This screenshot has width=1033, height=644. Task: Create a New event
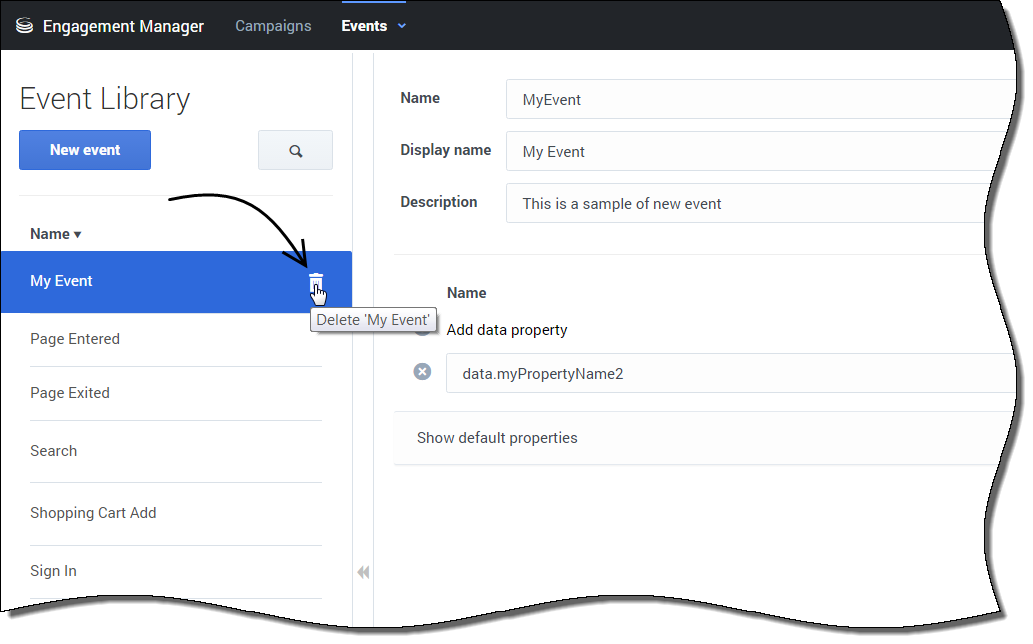coord(85,150)
